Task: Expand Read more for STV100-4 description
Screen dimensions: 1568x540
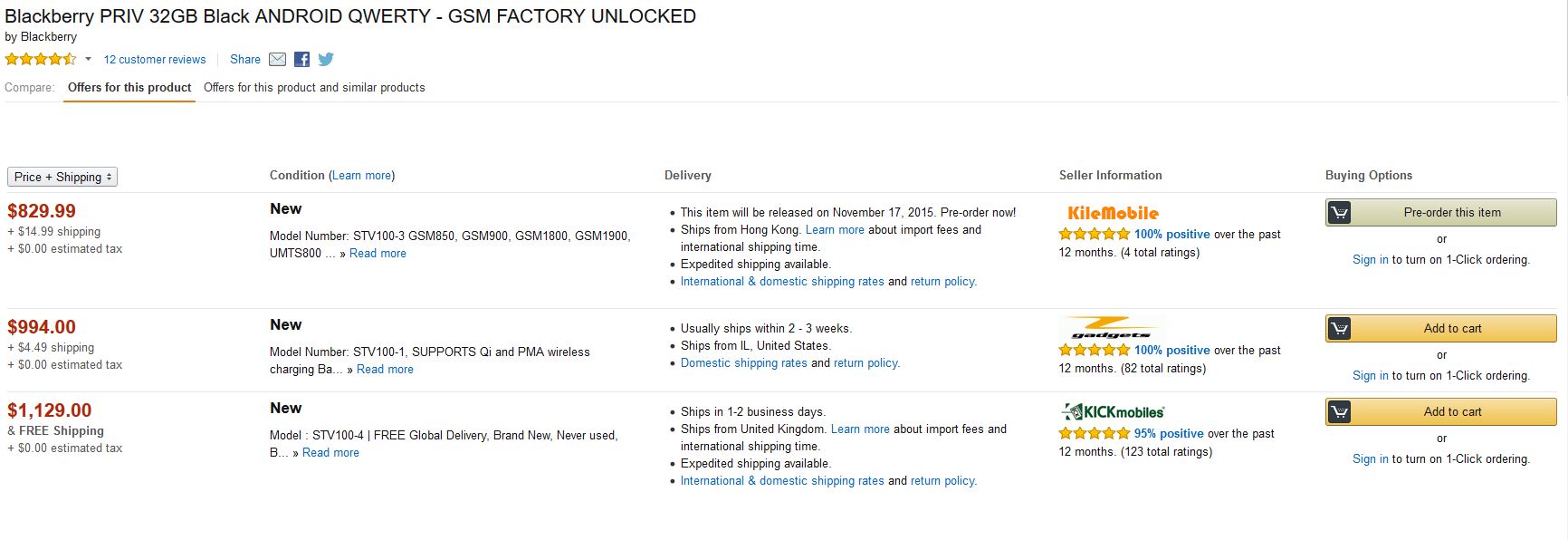Action: click(330, 453)
